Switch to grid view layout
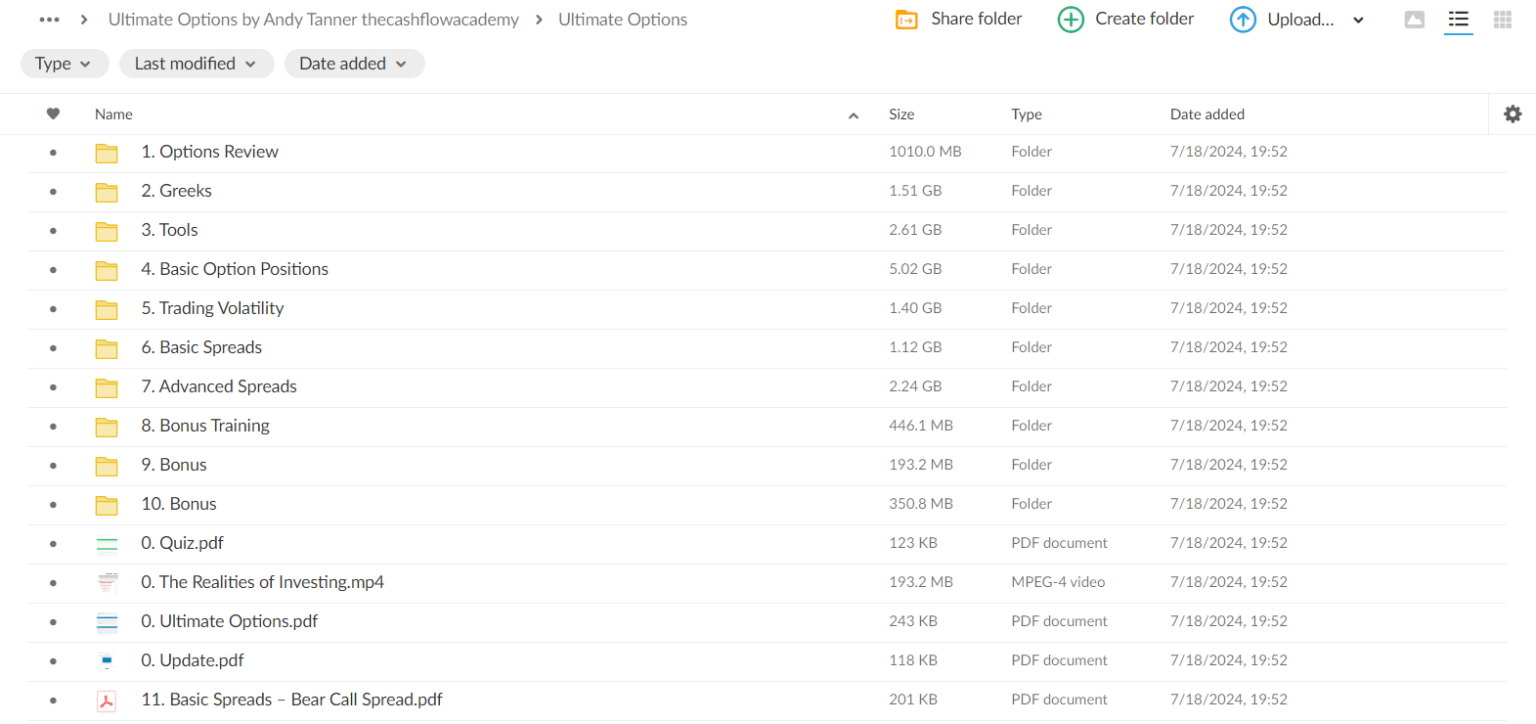This screenshot has width=1536, height=724. pyautogui.click(x=1502, y=20)
